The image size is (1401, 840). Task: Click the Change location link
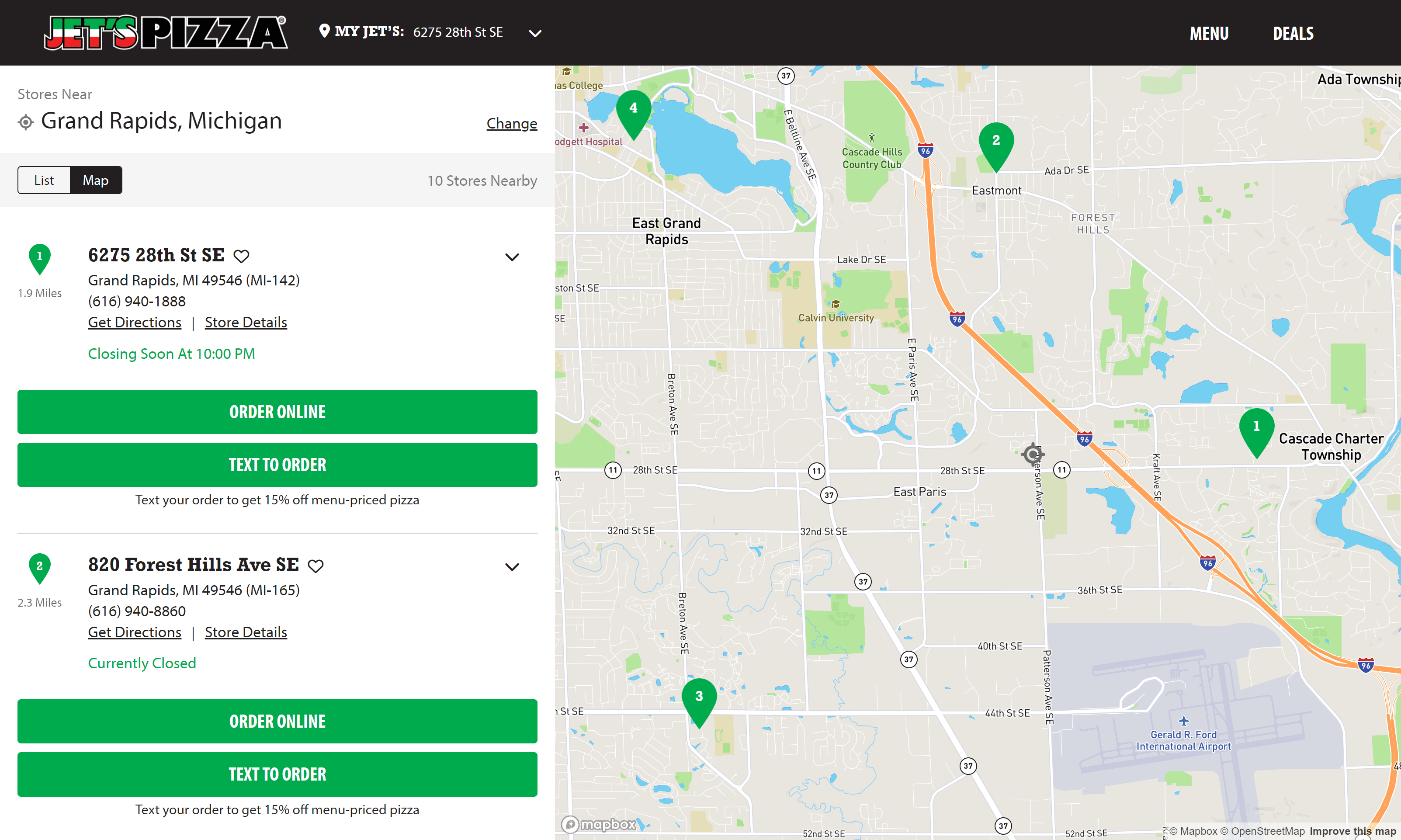click(512, 123)
